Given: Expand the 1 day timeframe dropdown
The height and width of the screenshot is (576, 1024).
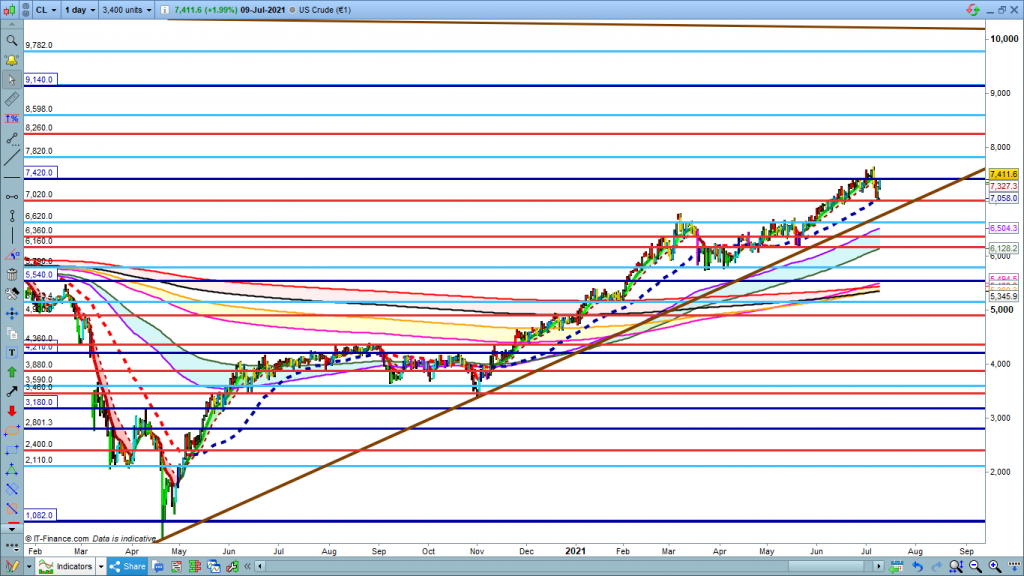Looking at the screenshot, I should tap(79, 9).
